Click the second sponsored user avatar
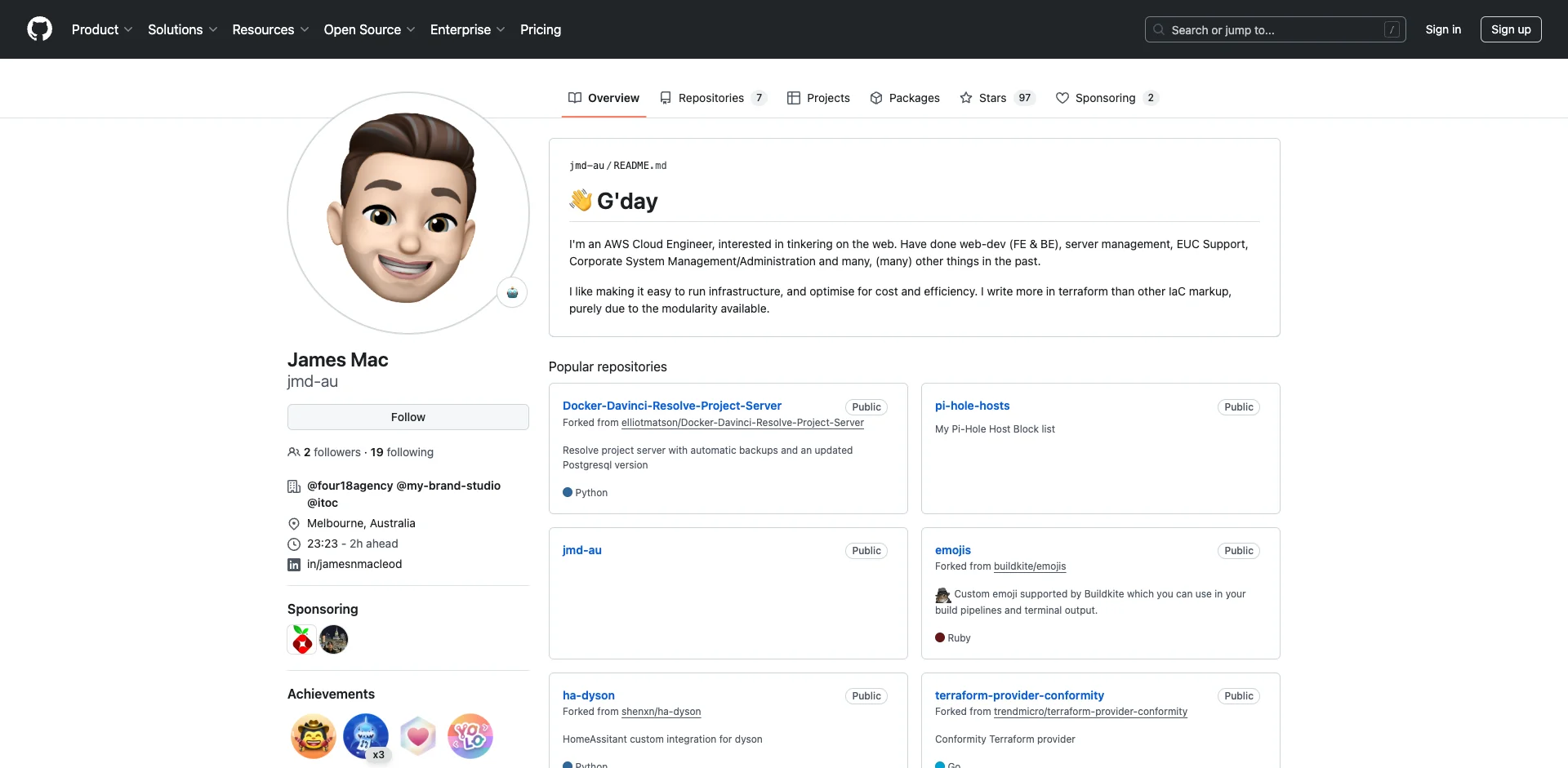This screenshot has width=1568, height=768. pyautogui.click(x=334, y=640)
